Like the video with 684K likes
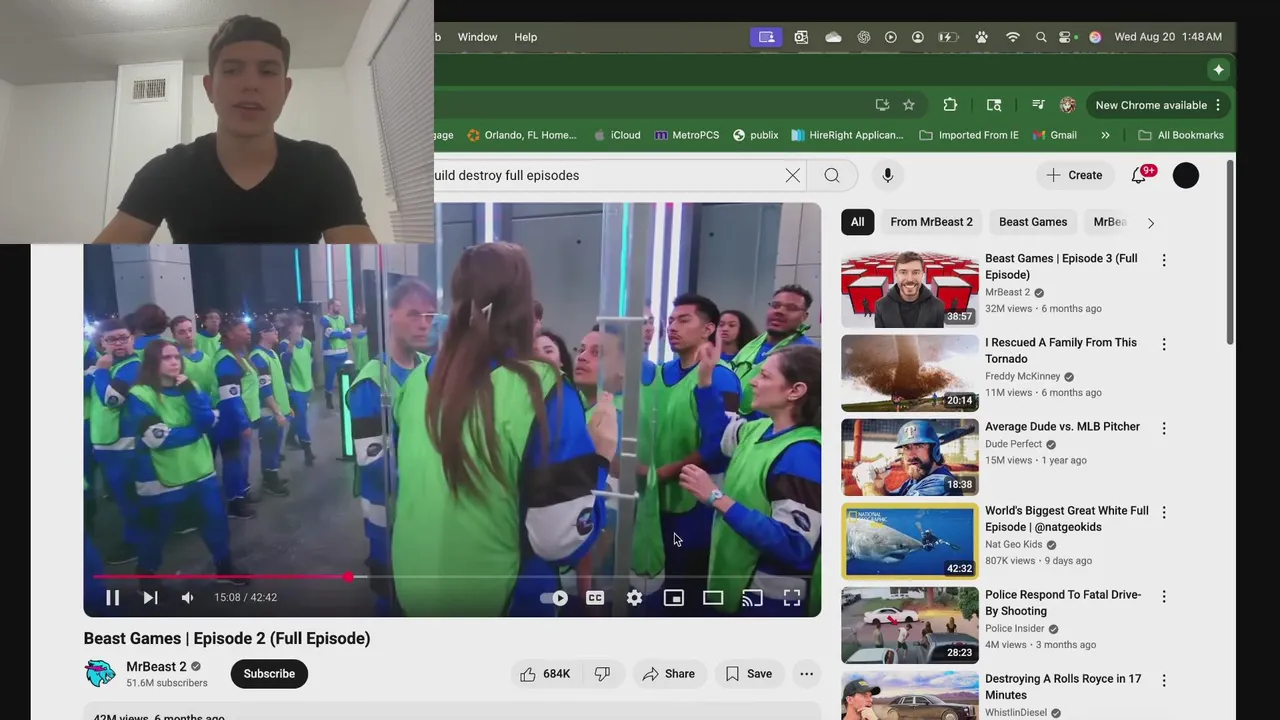 click(x=546, y=674)
